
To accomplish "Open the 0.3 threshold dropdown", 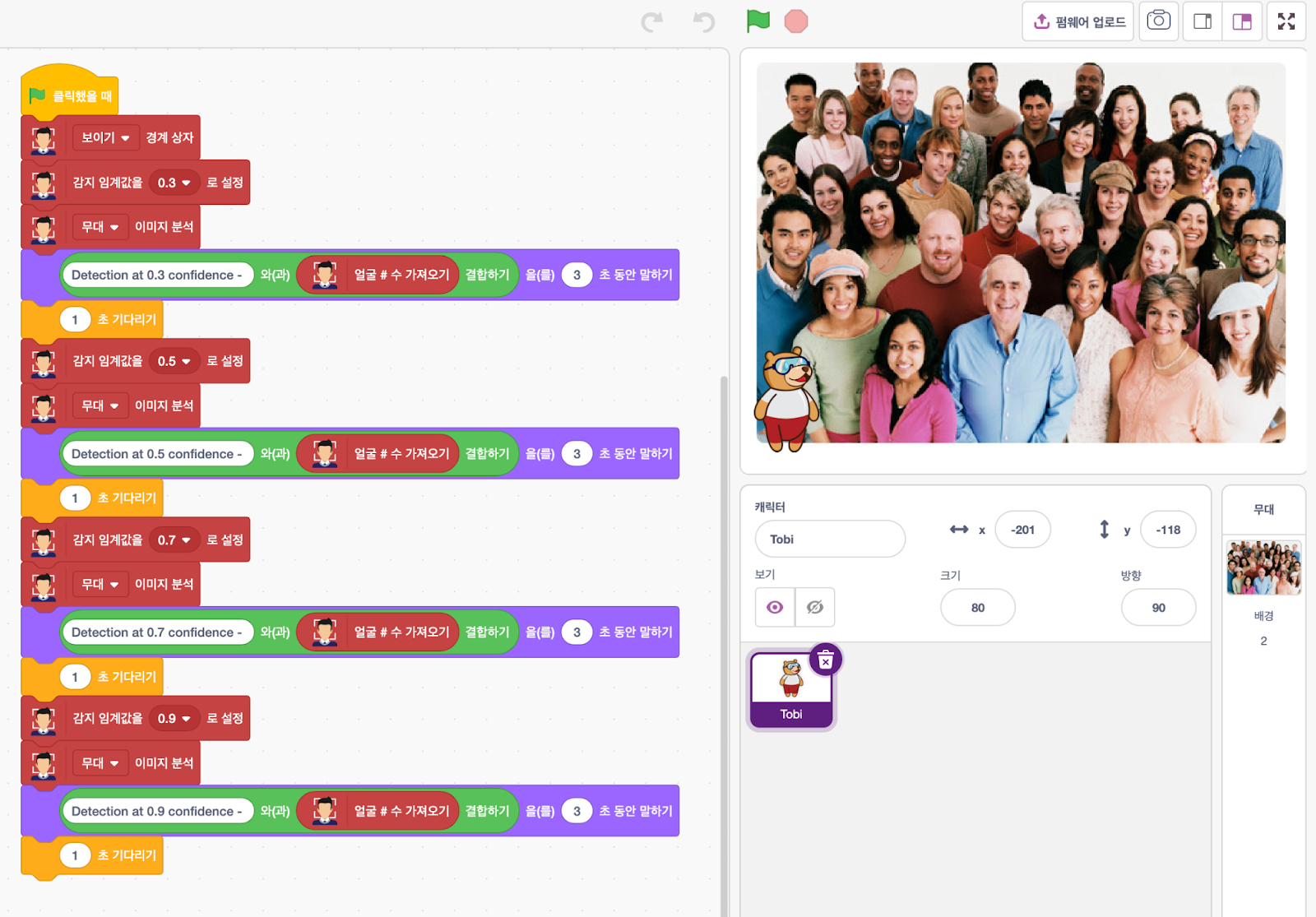I will click(x=174, y=183).
